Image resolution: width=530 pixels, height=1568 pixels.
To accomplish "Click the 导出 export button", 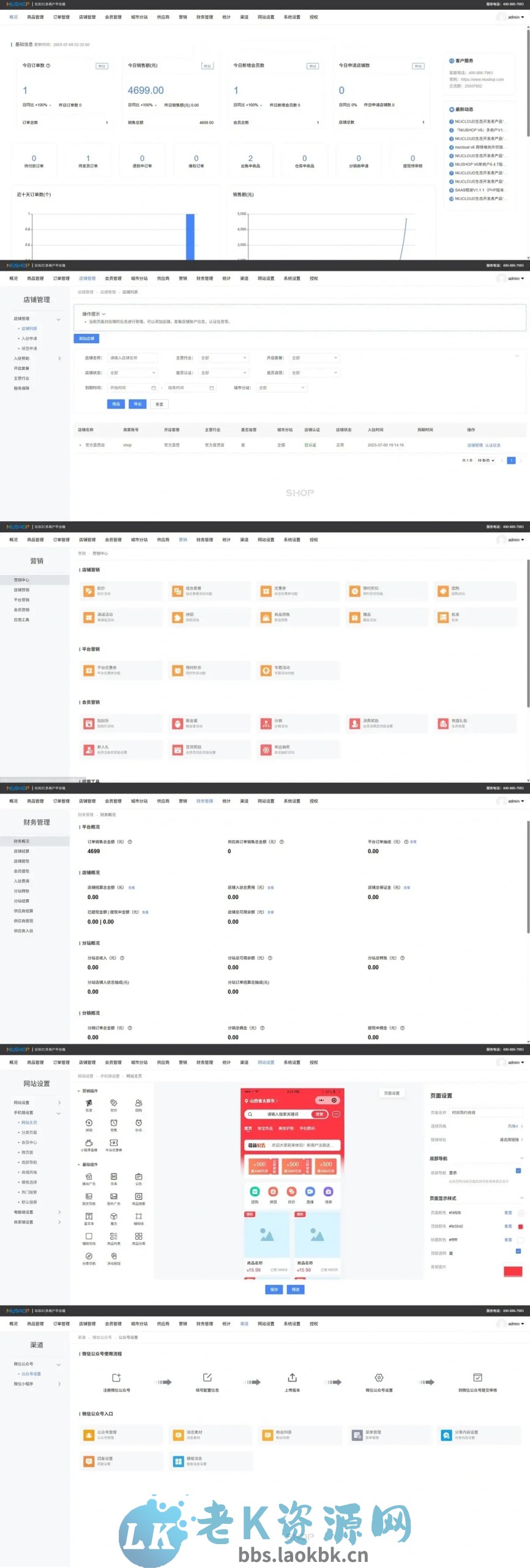I will [x=138, y=404].
